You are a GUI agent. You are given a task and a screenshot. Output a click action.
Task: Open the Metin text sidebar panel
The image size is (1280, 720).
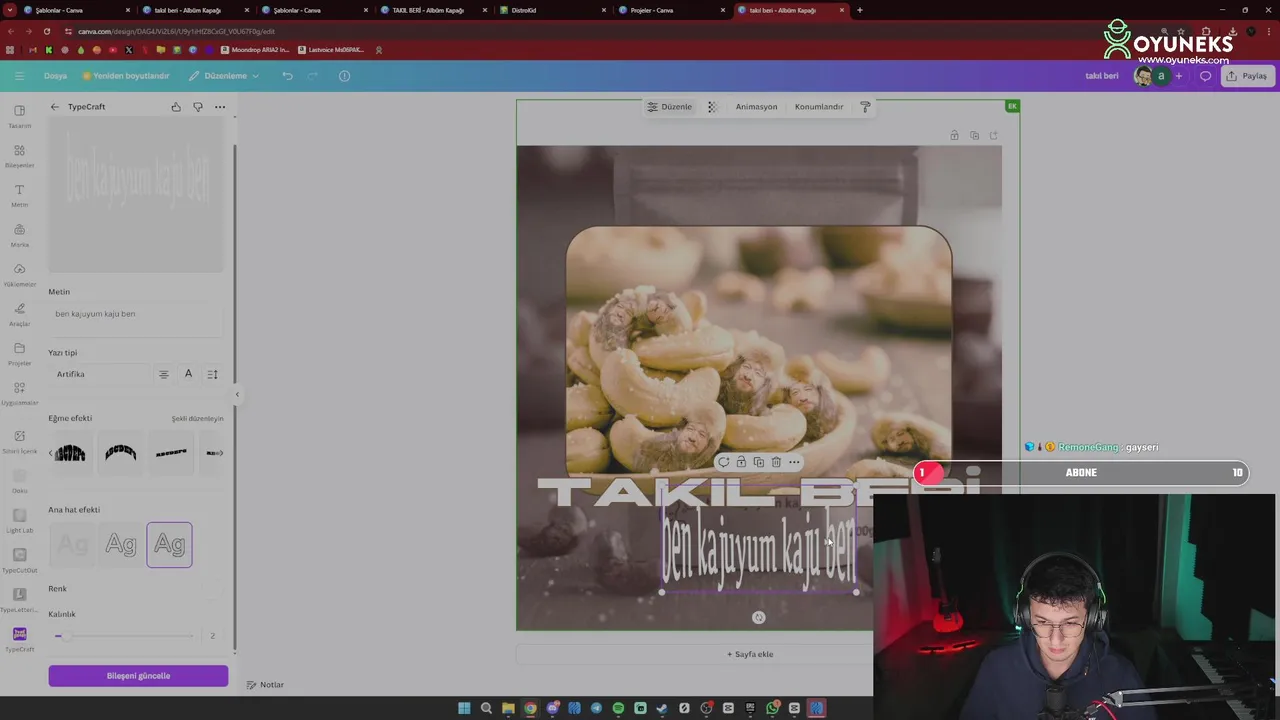point(19,195)
